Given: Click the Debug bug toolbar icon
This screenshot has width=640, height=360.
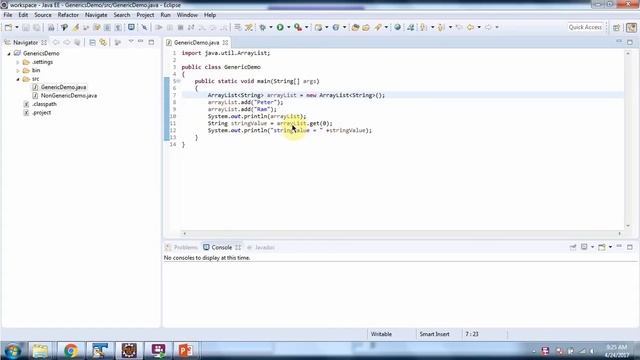Looking at the screenshot, I should pos(262,27).
